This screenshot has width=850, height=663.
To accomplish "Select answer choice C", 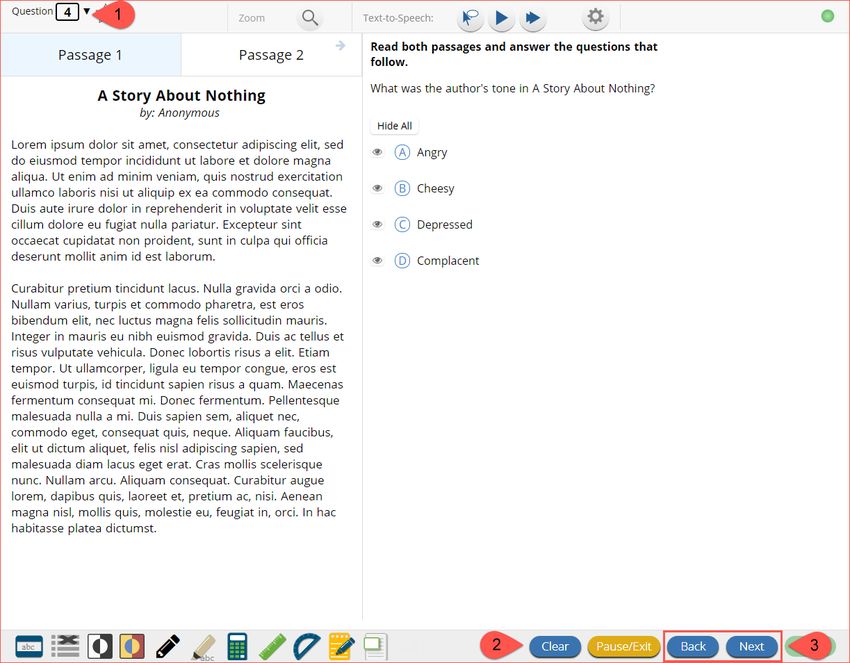I will (x=402, y=224).
